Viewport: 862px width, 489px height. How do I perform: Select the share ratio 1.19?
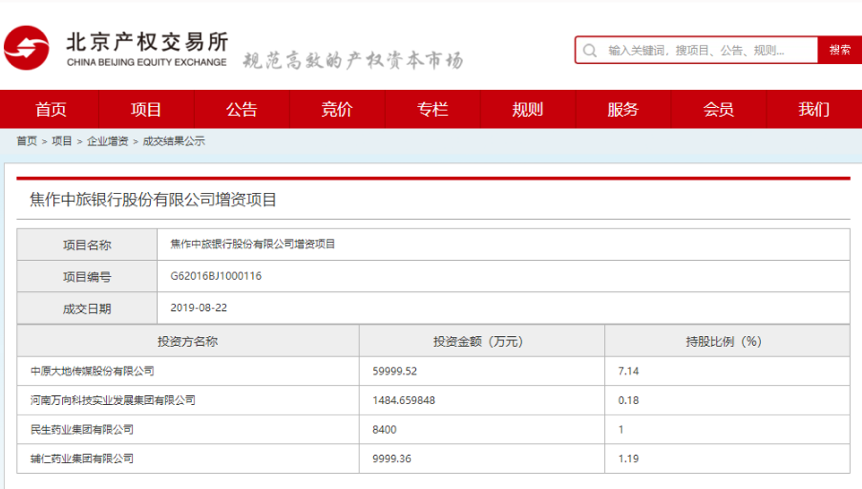(x=628, y=458)
